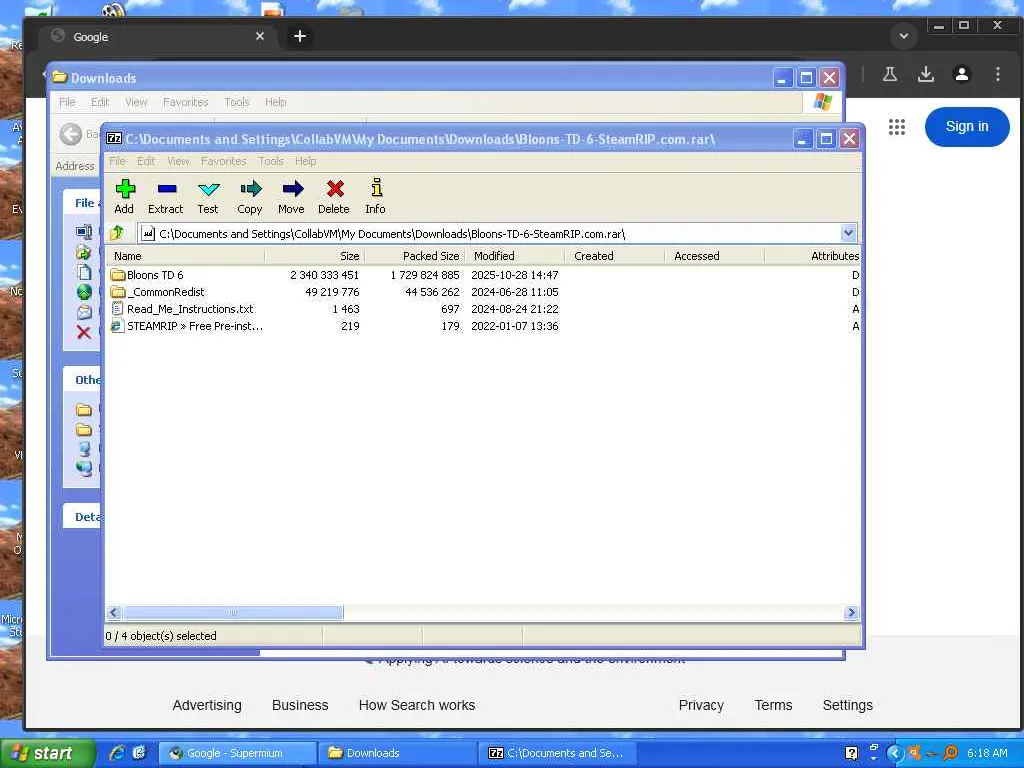Click the scrollbar right arrow in 7-Zip
1024x768 pixels.
pos(851,613)
